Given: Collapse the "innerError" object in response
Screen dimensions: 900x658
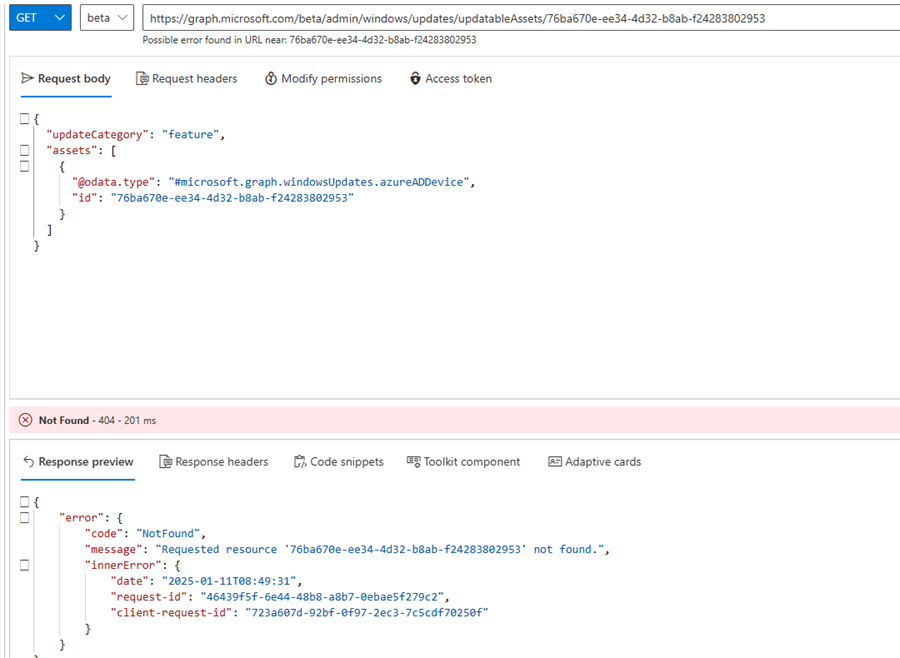Looking at the screenshot, I should tap(24, 565).
